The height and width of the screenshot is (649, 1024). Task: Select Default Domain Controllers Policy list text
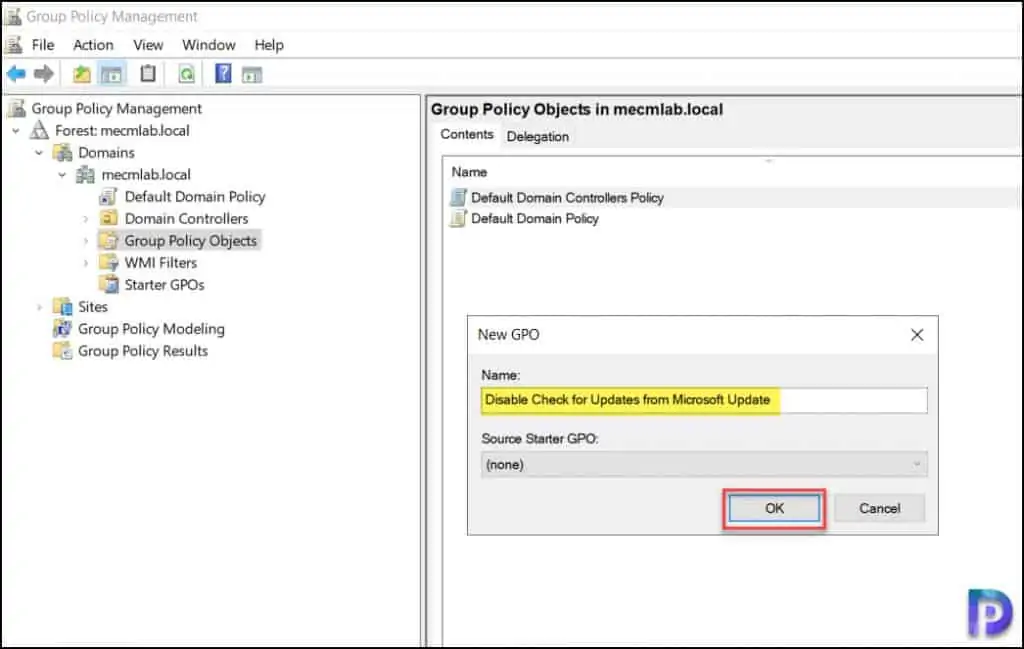click(x=568, y=197)
